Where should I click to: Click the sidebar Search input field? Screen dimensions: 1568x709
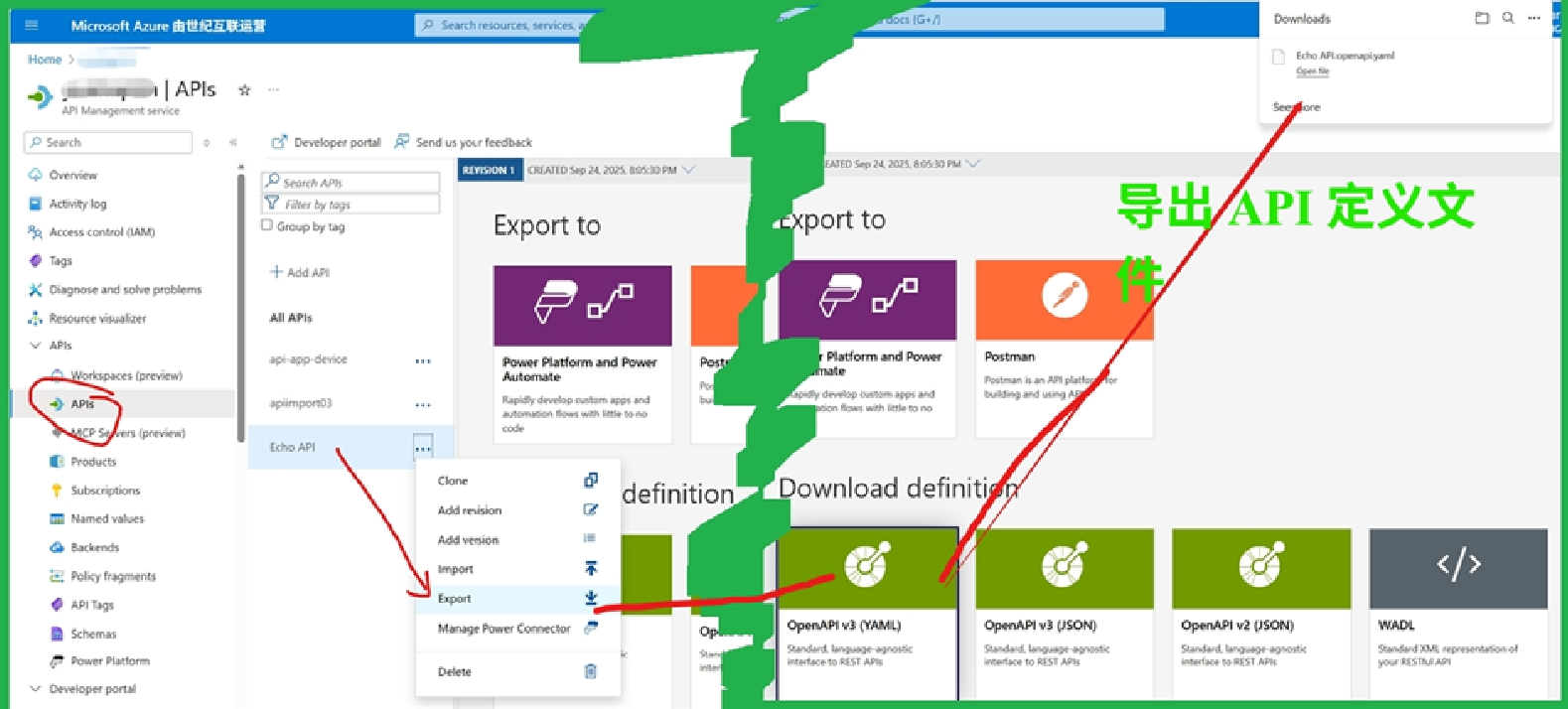tap(108, 143)
